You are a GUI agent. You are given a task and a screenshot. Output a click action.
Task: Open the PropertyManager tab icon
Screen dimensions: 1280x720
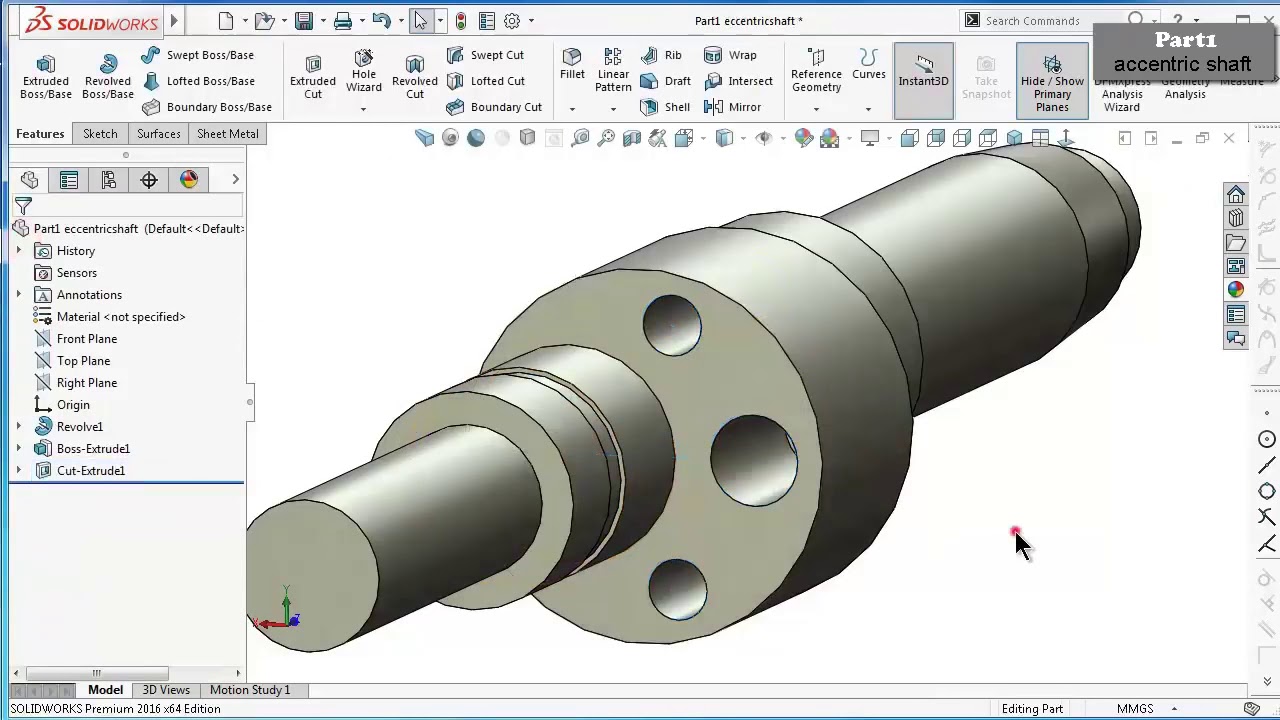coord(69,180)
